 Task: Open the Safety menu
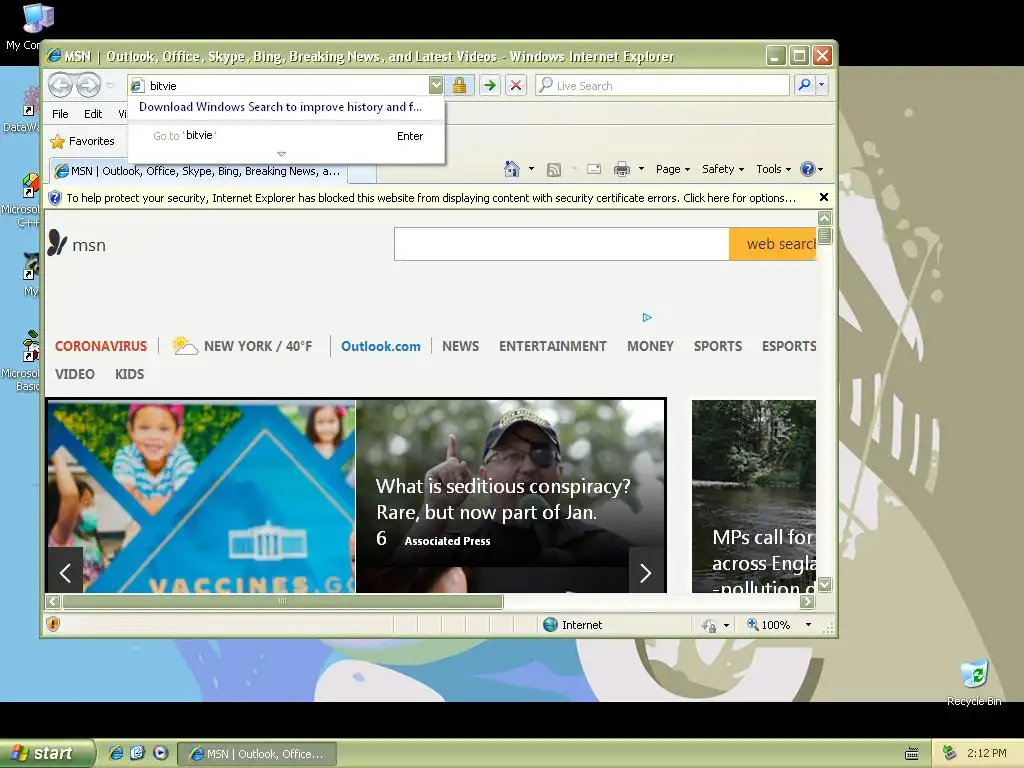[723, 169]
